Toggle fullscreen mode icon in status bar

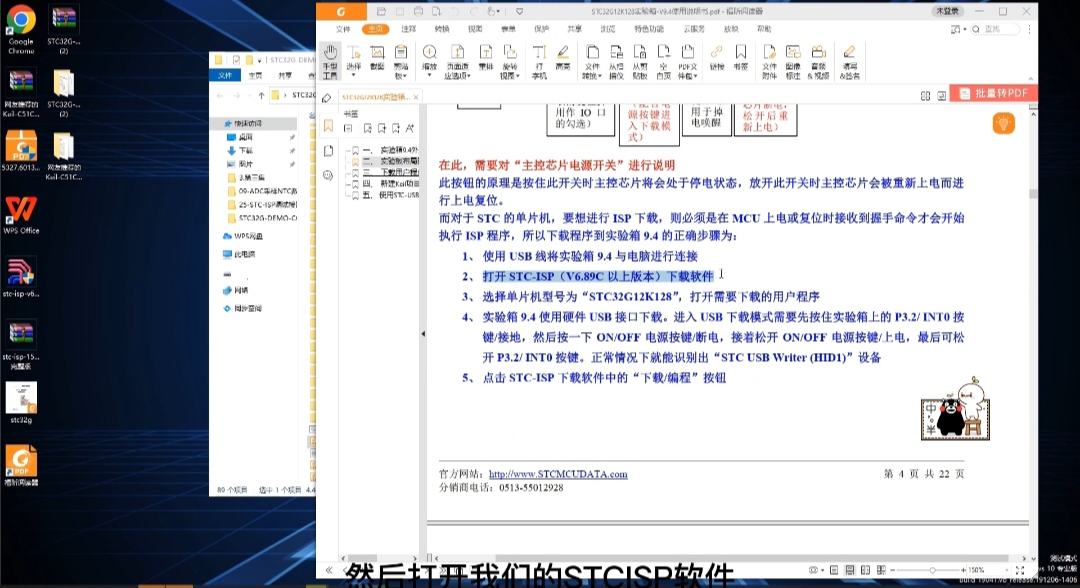pyautogui.click(x=1020, y=570)
